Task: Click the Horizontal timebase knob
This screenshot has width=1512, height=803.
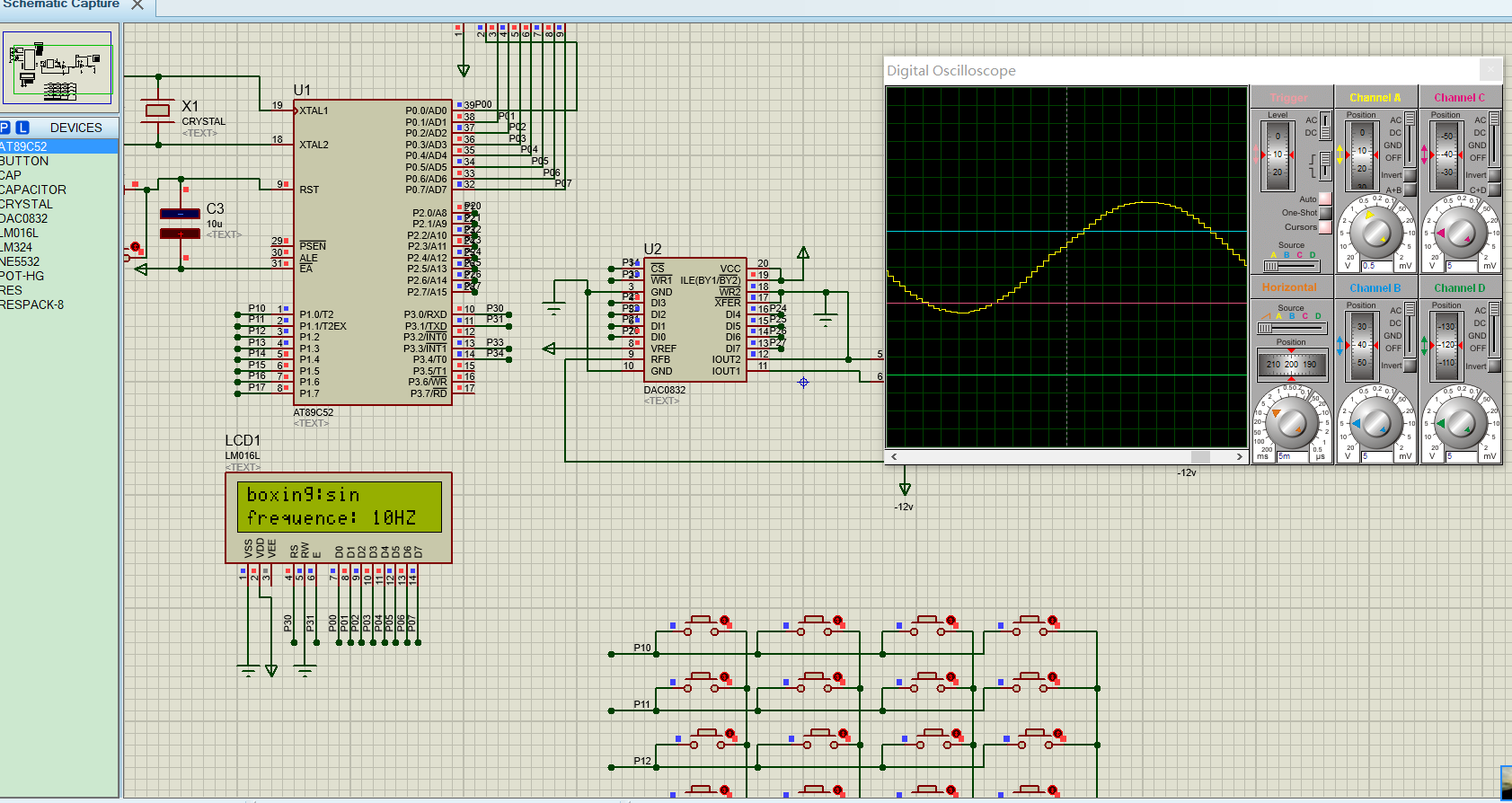Action: tap(1292, 423)
